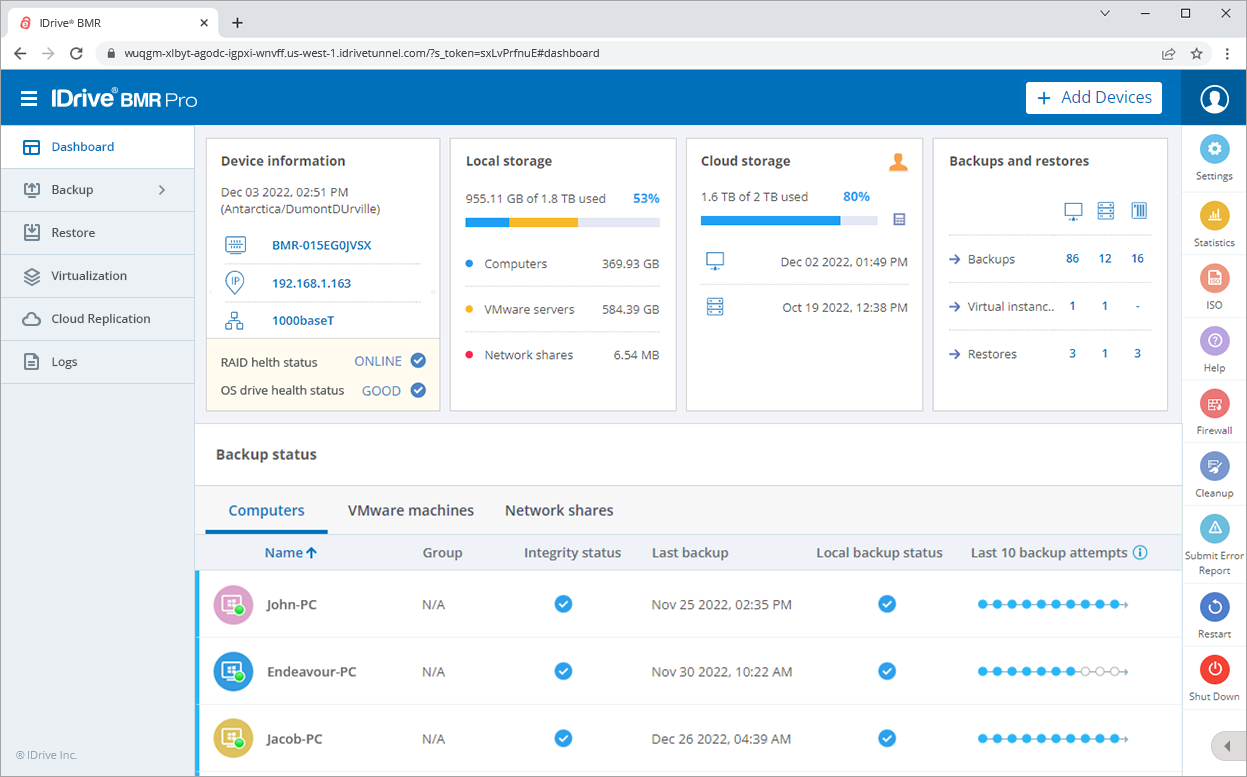Sort the table by the Name column arrow
Viewport: 1247px width, 777px height.
(311, 553)
